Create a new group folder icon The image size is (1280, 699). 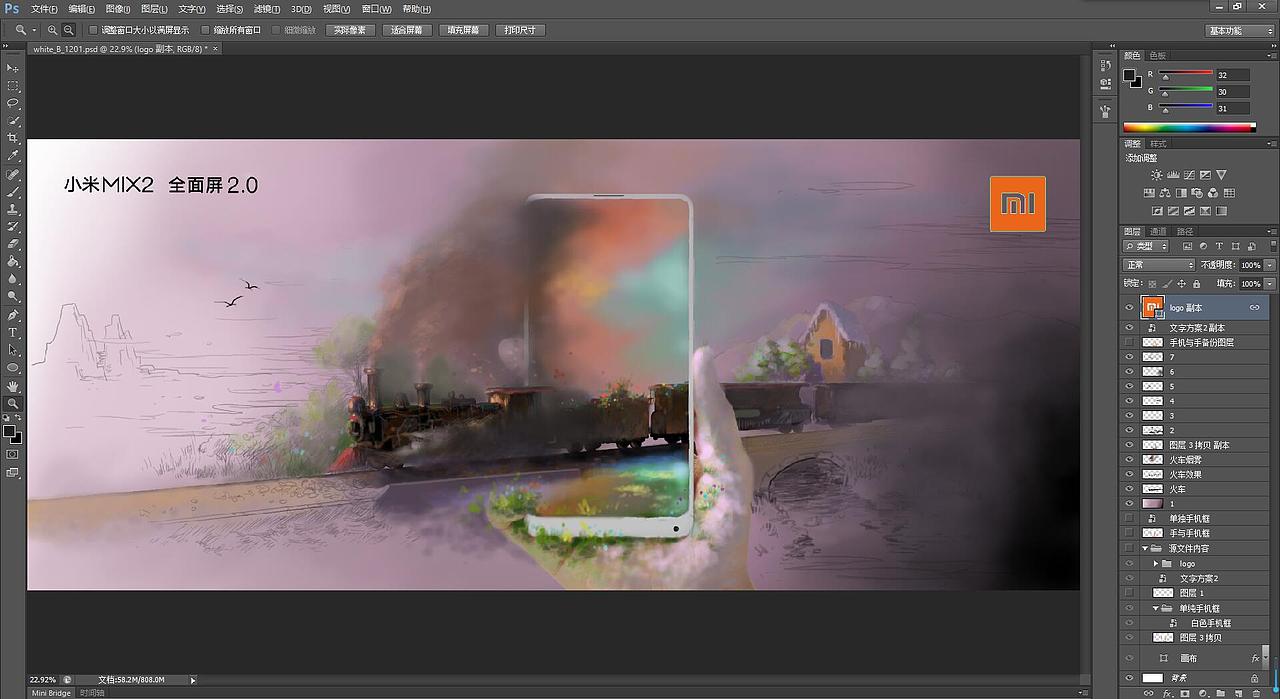(1221, 692)
